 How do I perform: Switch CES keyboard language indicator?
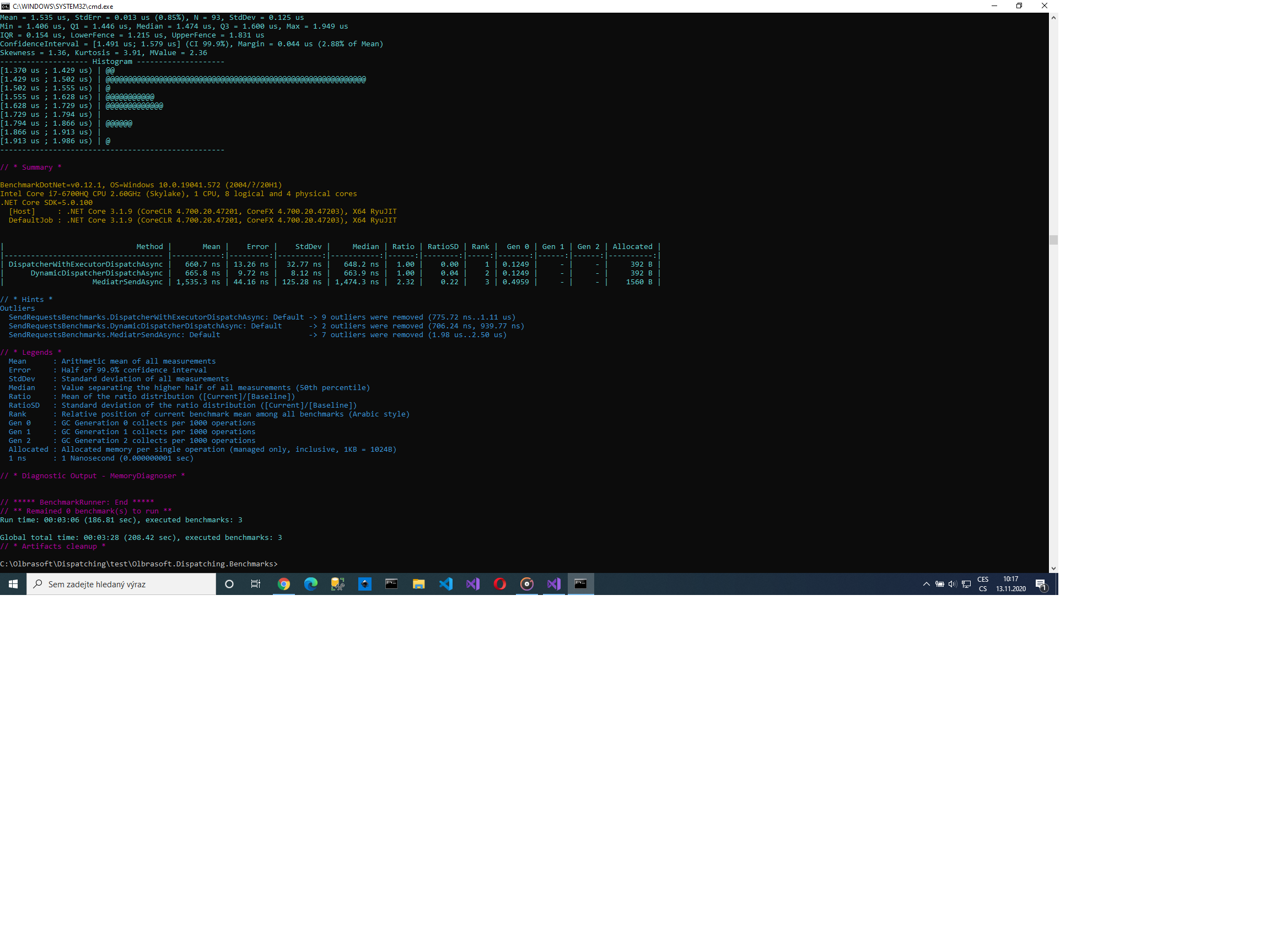(982, 583)
